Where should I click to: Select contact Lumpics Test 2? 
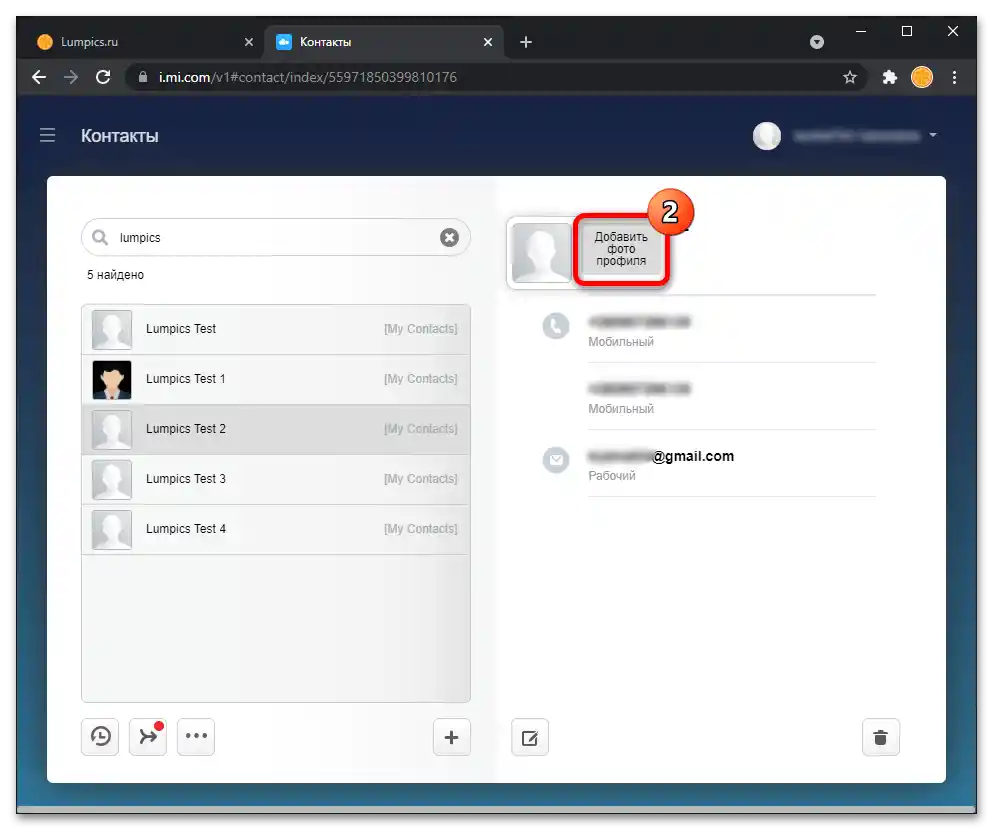tap(275, 429)
